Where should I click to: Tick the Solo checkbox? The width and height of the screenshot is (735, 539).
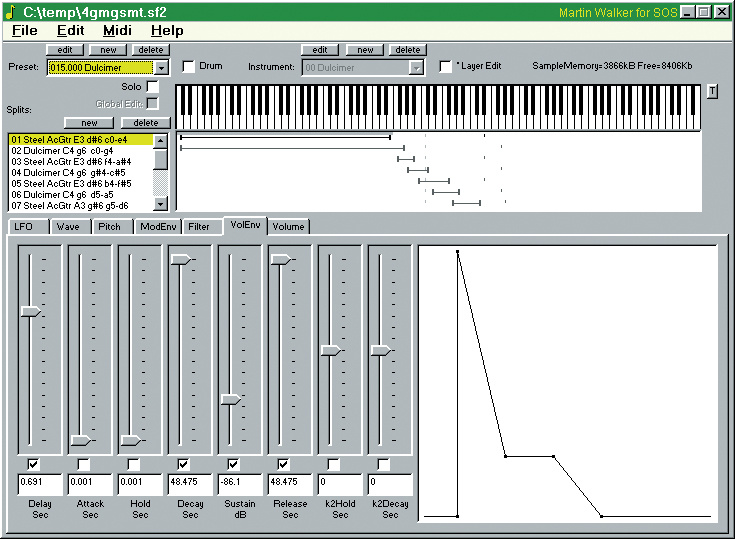(x=153, y=87)
